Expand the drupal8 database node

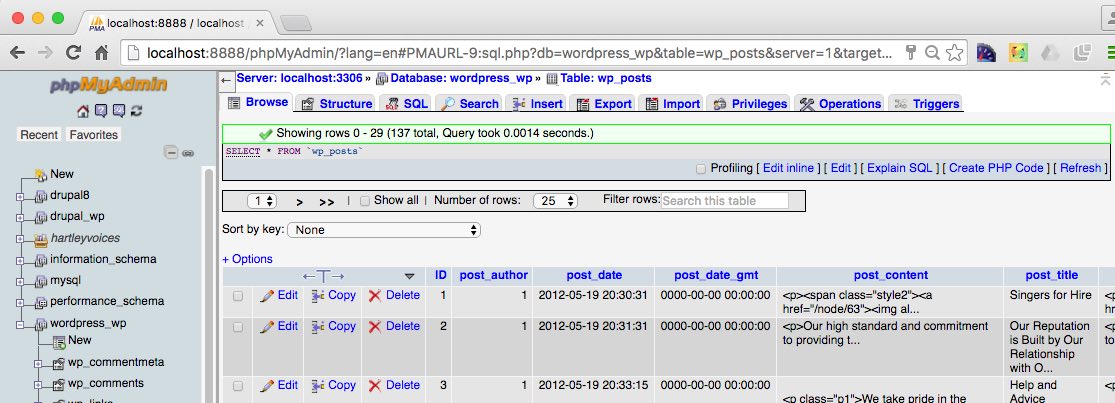pyautogui.click(x=20, y=196)
